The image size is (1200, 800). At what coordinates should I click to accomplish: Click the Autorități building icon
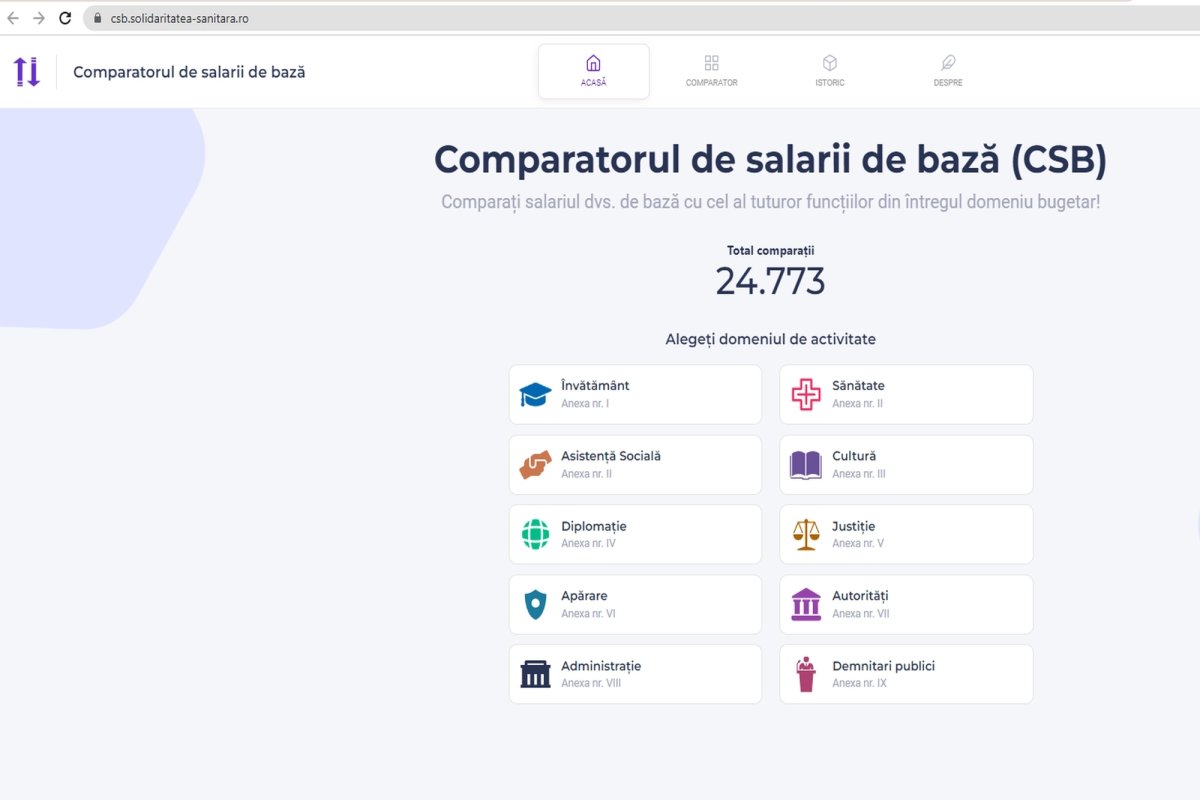[806, 604]
